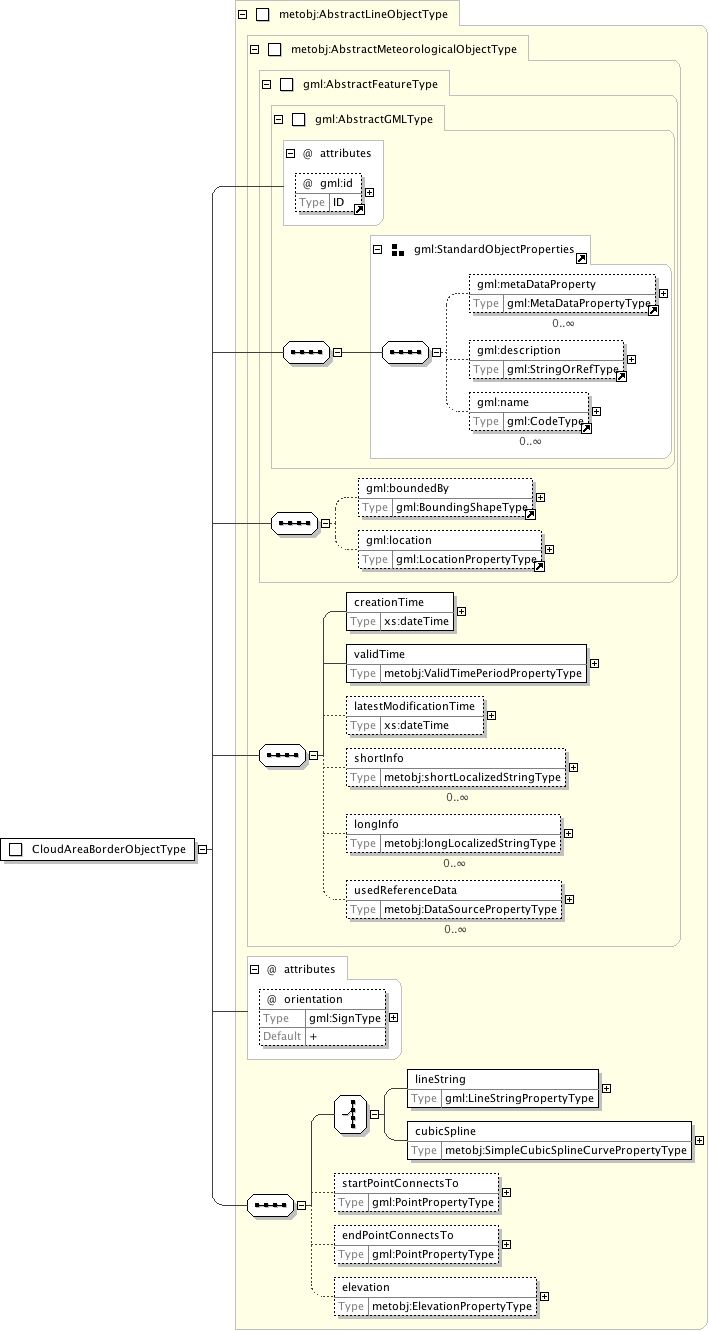Select the gml:LineStringPropertyType type text
The image size is (709, 1331).
pyautogui.click(x=519, y=1098)
